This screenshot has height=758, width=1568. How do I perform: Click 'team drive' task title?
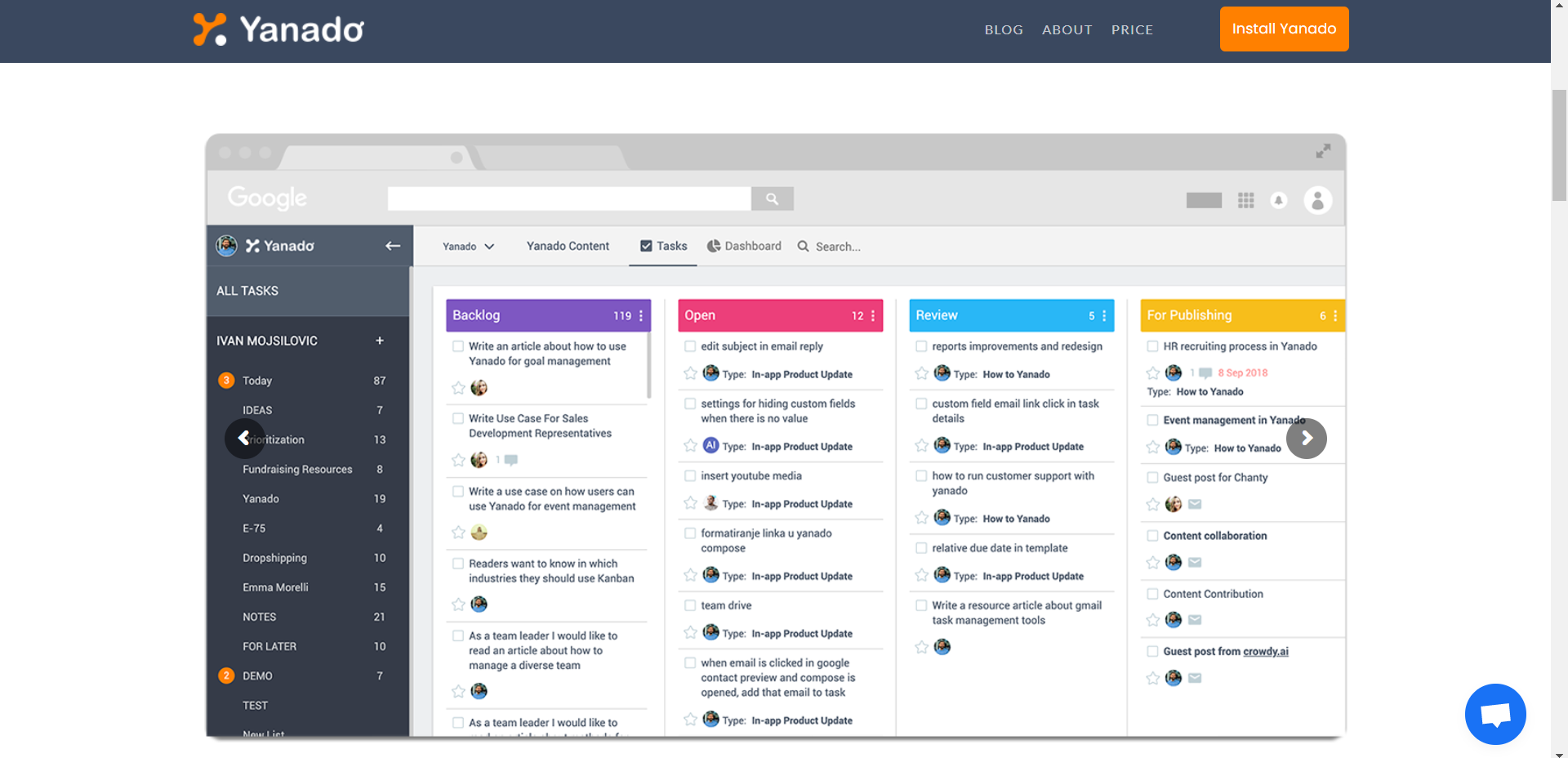tap(726, 605)
